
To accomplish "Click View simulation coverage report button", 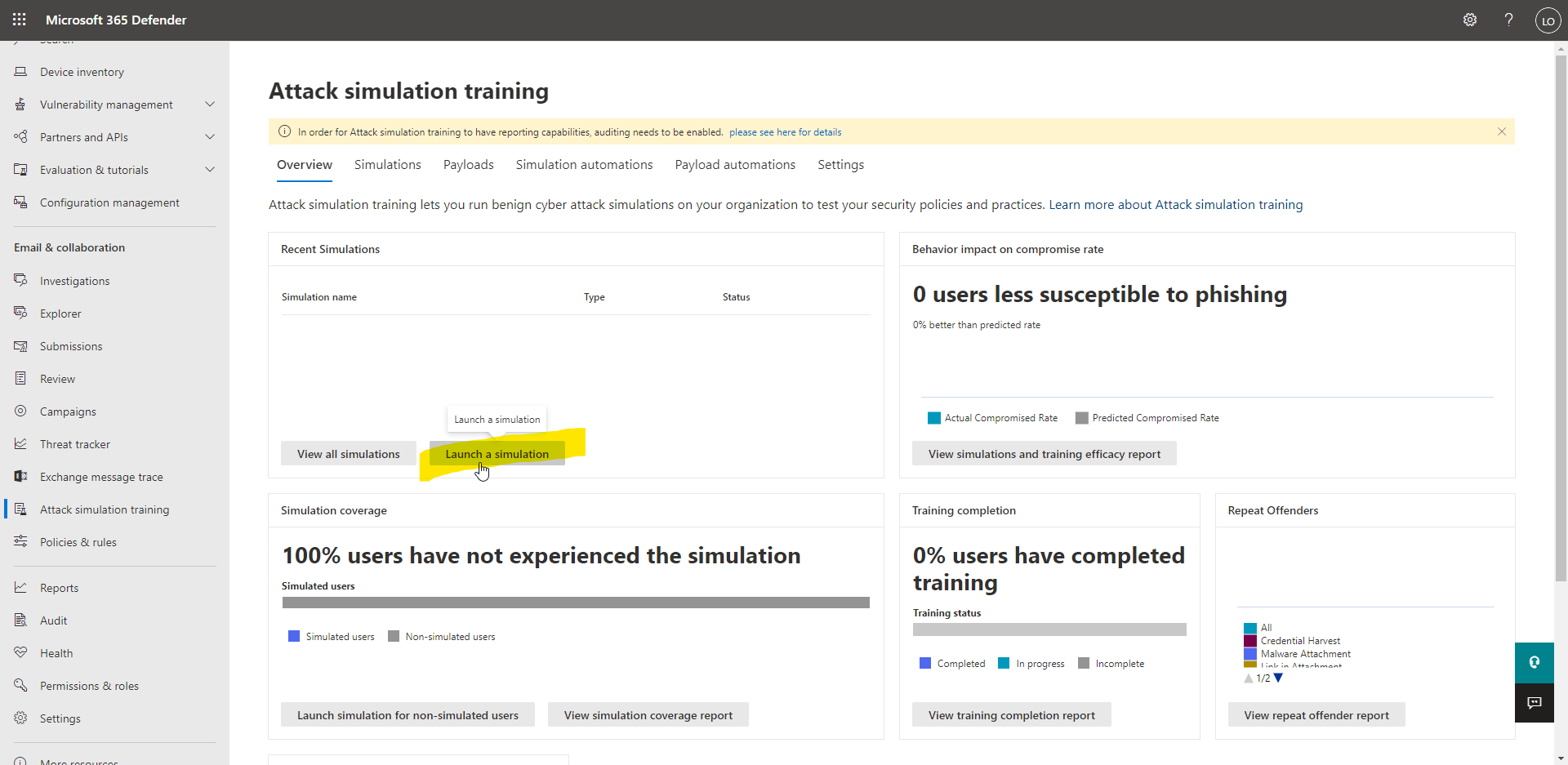I will (x=648, y=715).
